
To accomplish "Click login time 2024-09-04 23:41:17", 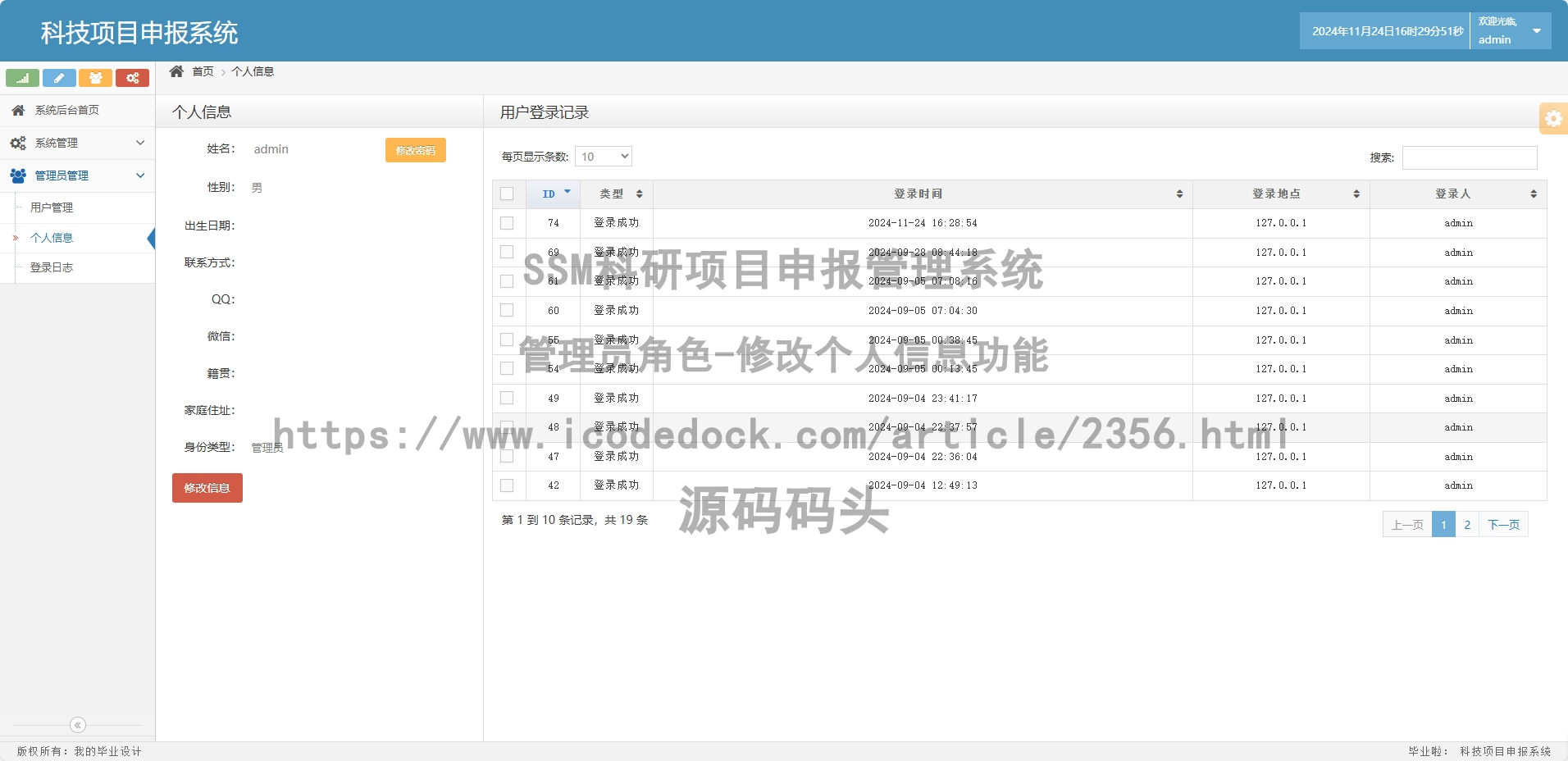I will tap(923, 399).
